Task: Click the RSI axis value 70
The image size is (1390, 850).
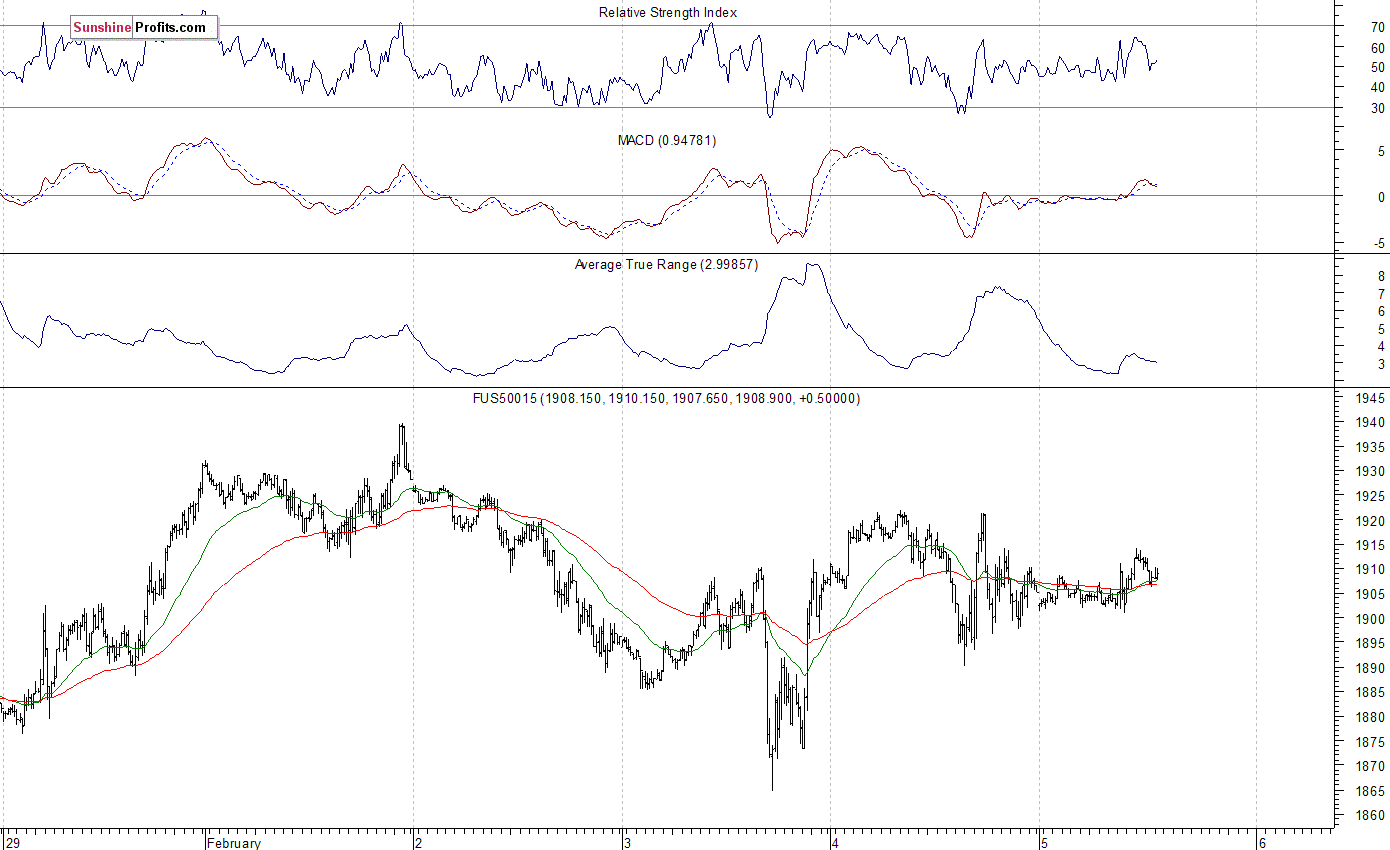Action: click(x=1378, y=26)
